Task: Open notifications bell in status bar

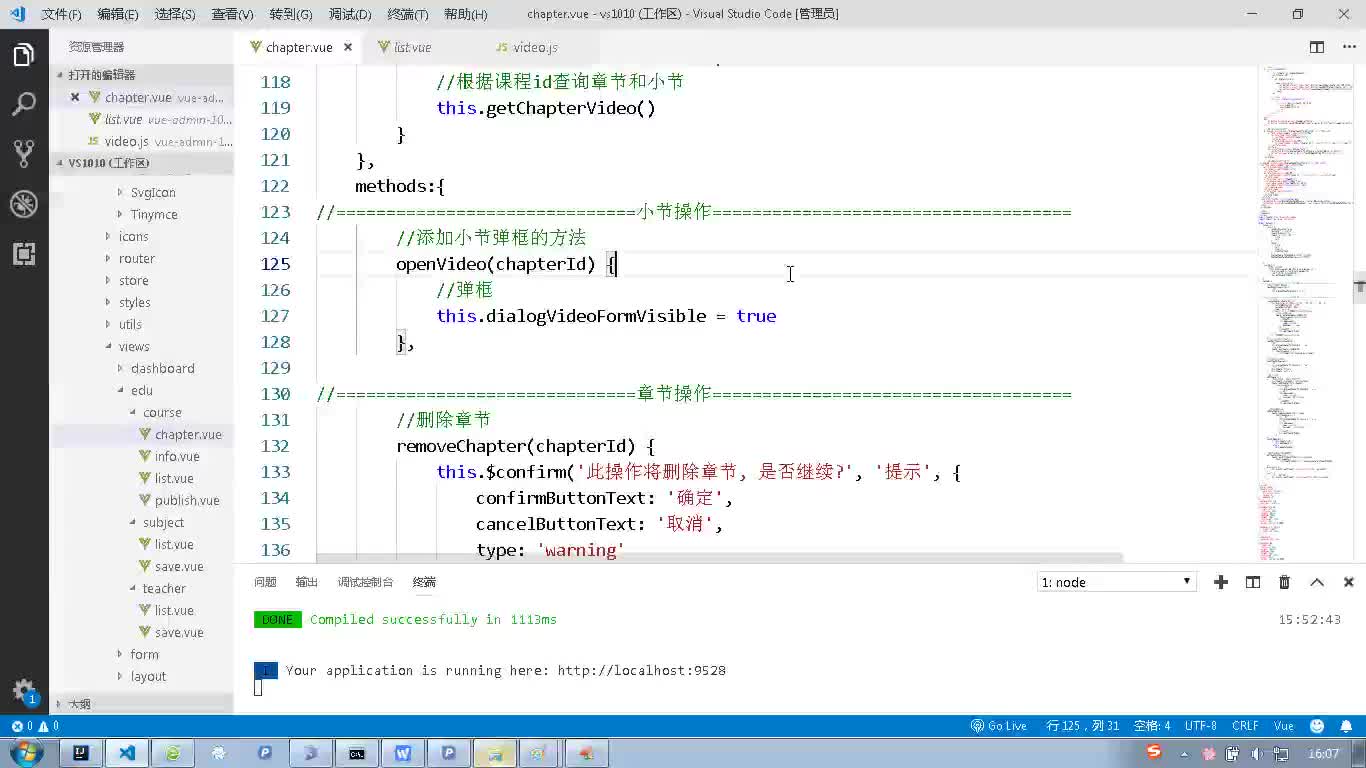Action: (x=1345, y=726)
